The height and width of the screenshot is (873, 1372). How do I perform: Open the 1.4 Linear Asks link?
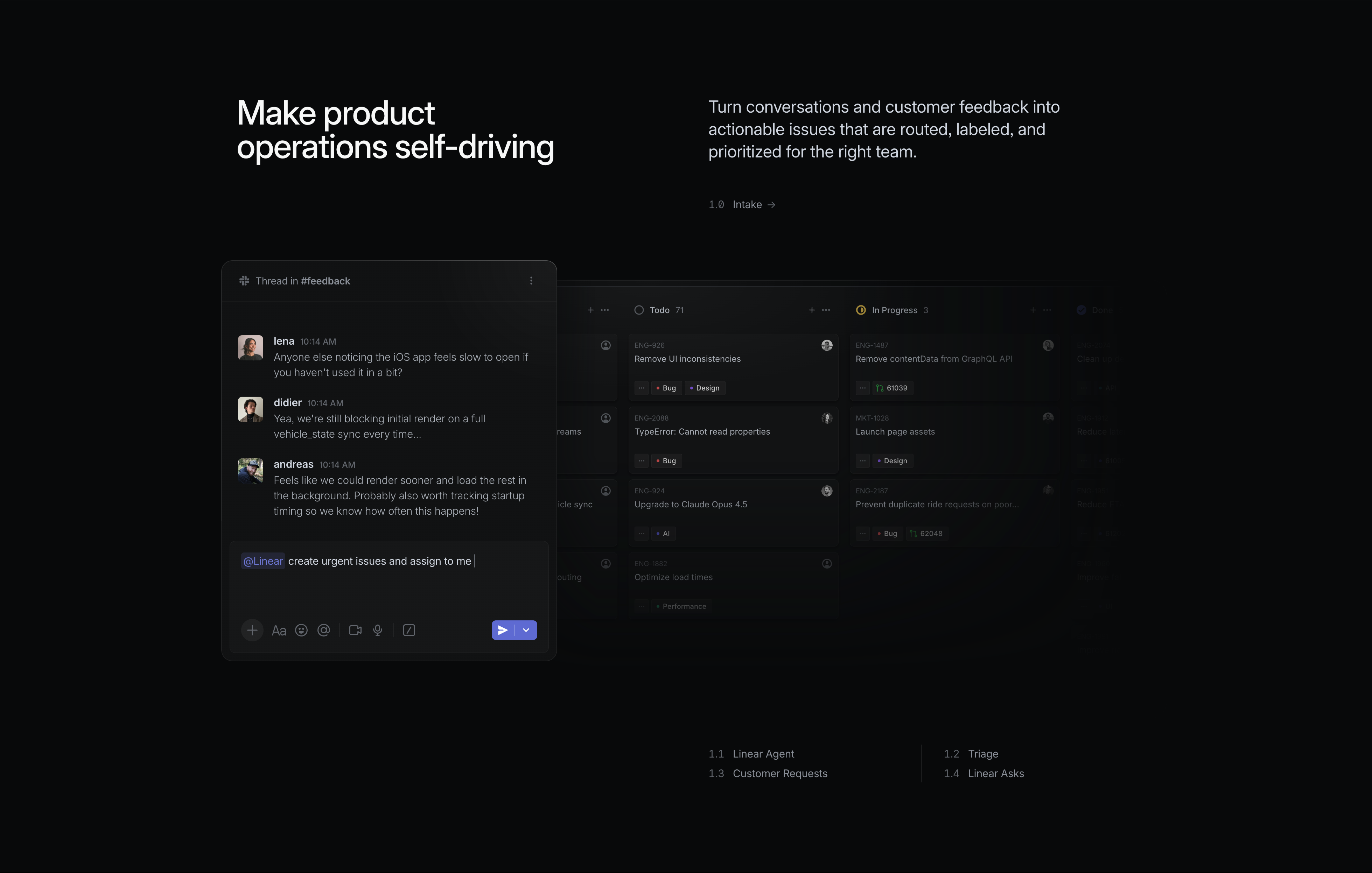(984, 773)
